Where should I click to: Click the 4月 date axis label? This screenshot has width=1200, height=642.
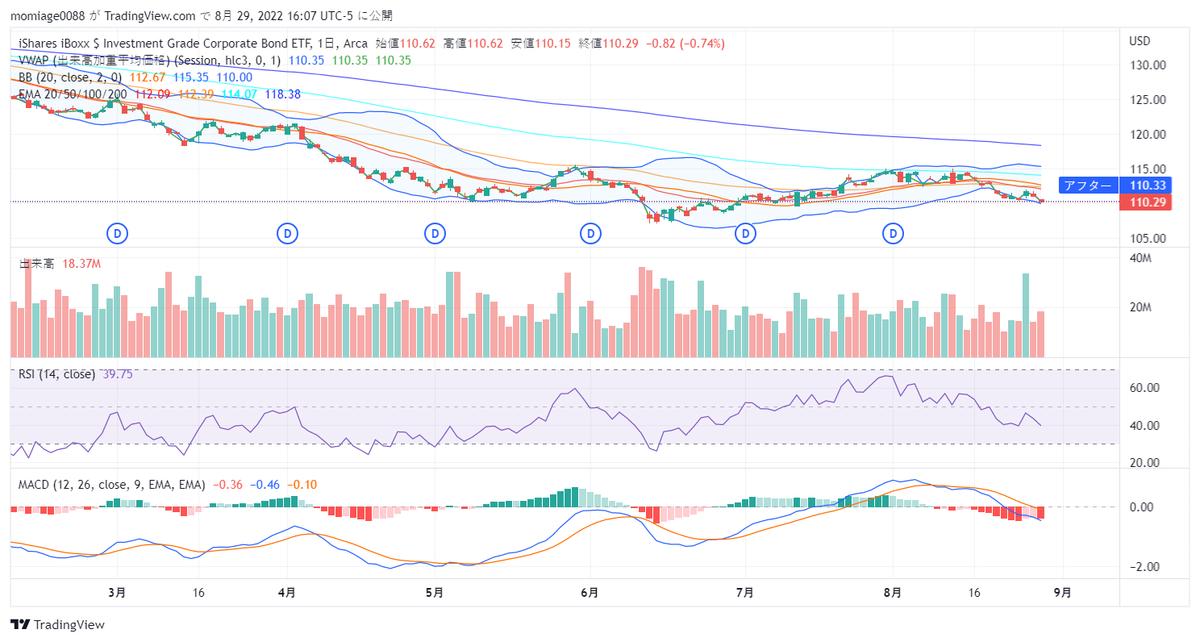tap(287, 592)
